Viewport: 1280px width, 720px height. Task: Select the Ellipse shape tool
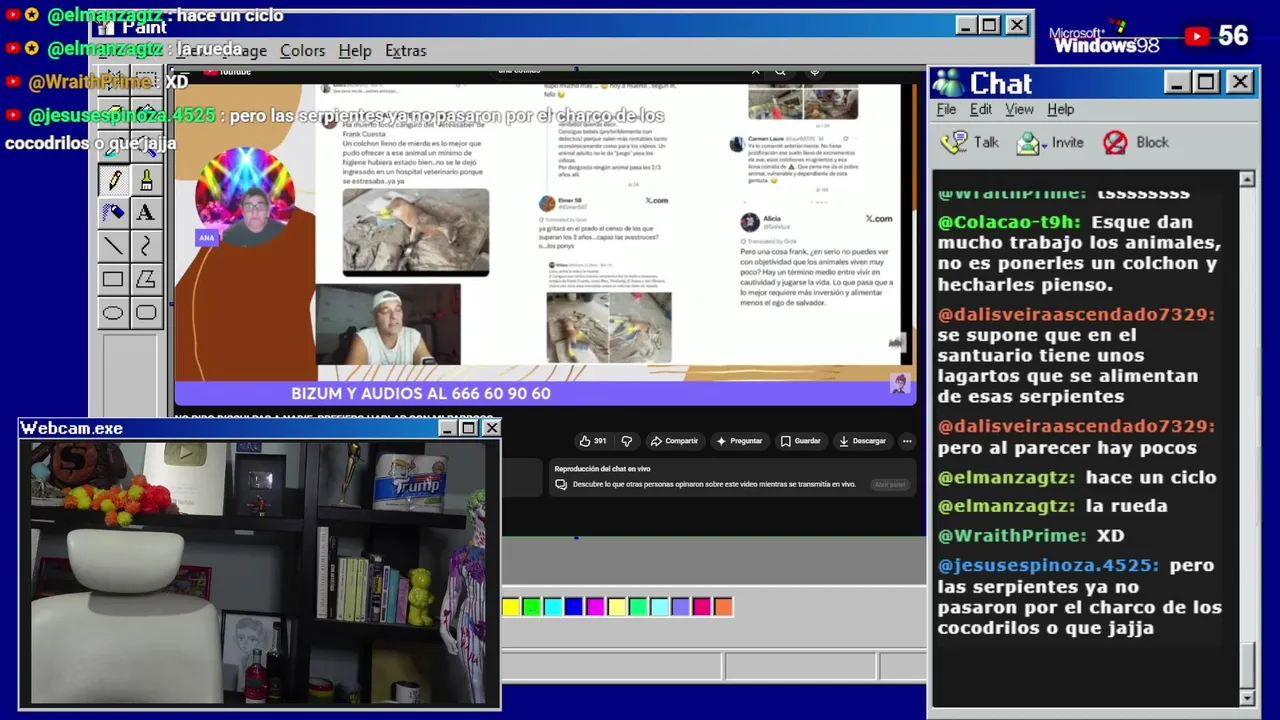click(x=113, y=313)
